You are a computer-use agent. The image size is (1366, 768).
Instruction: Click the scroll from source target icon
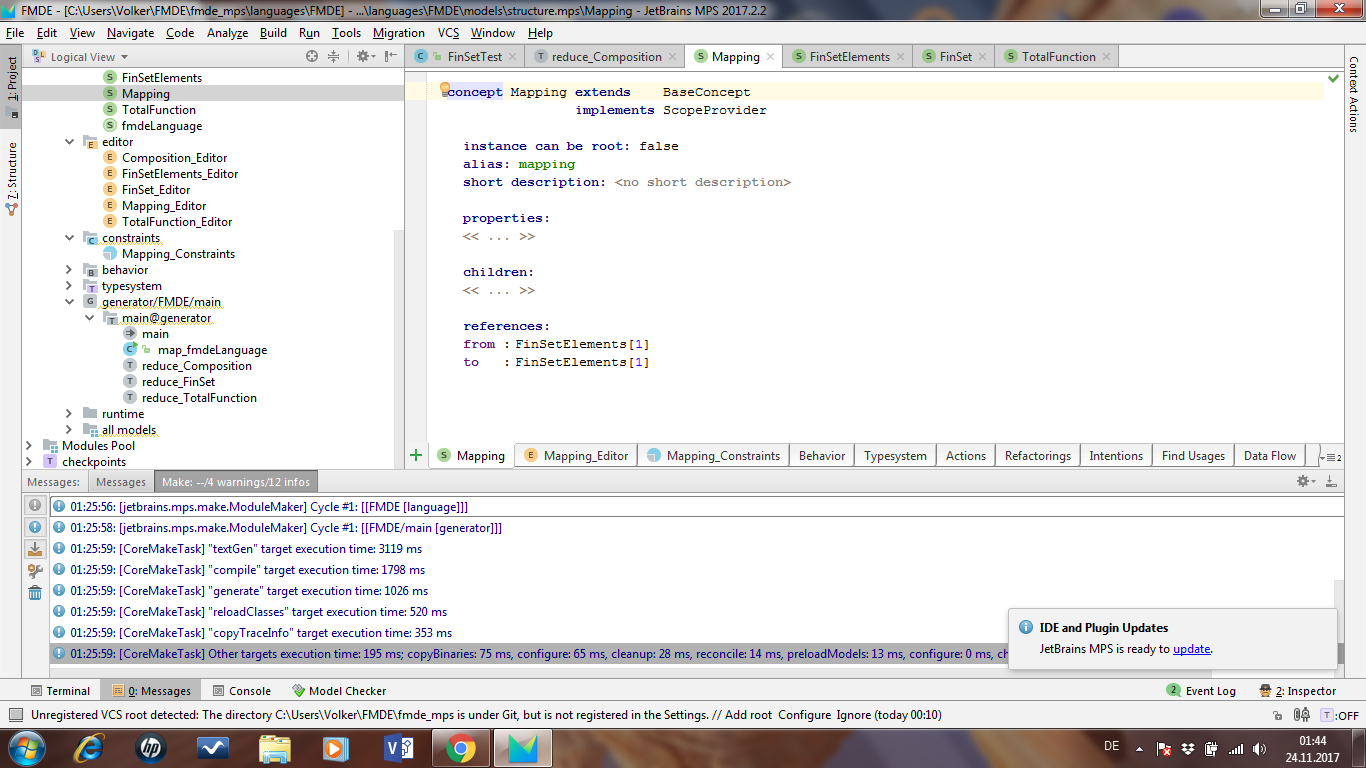tap(312, 57)
